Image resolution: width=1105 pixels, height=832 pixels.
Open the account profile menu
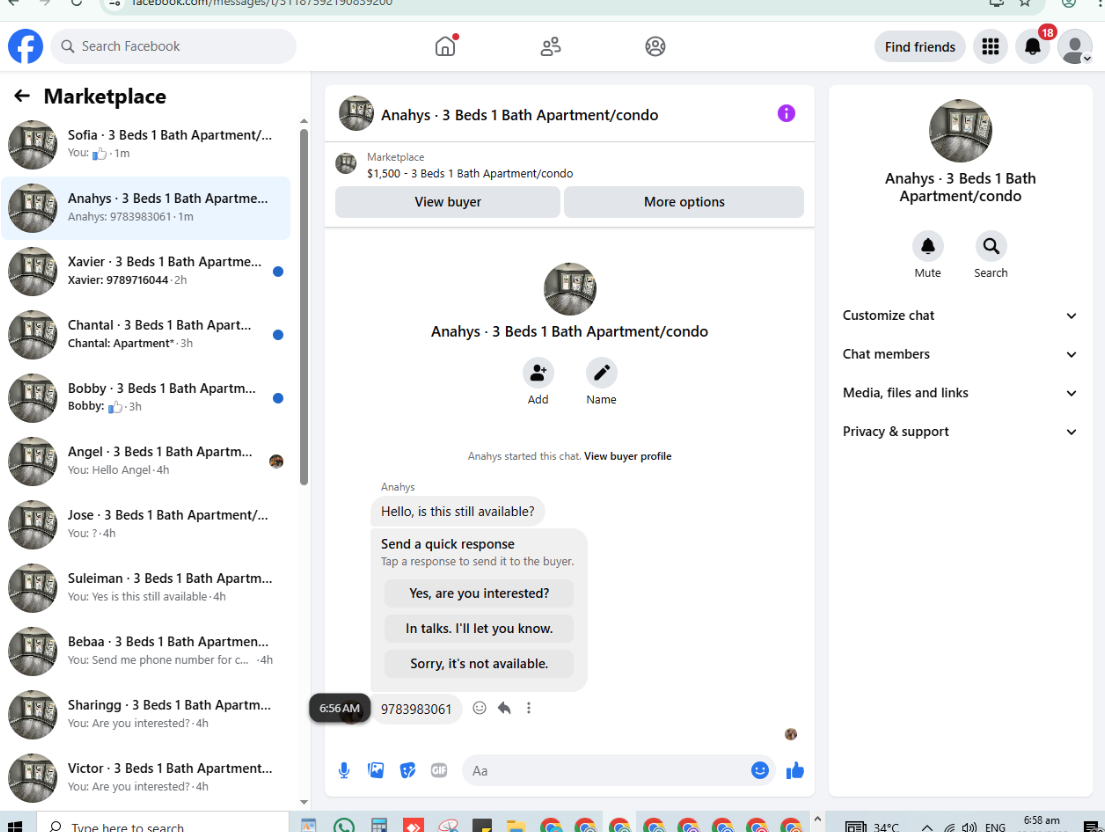point(1075,46)
